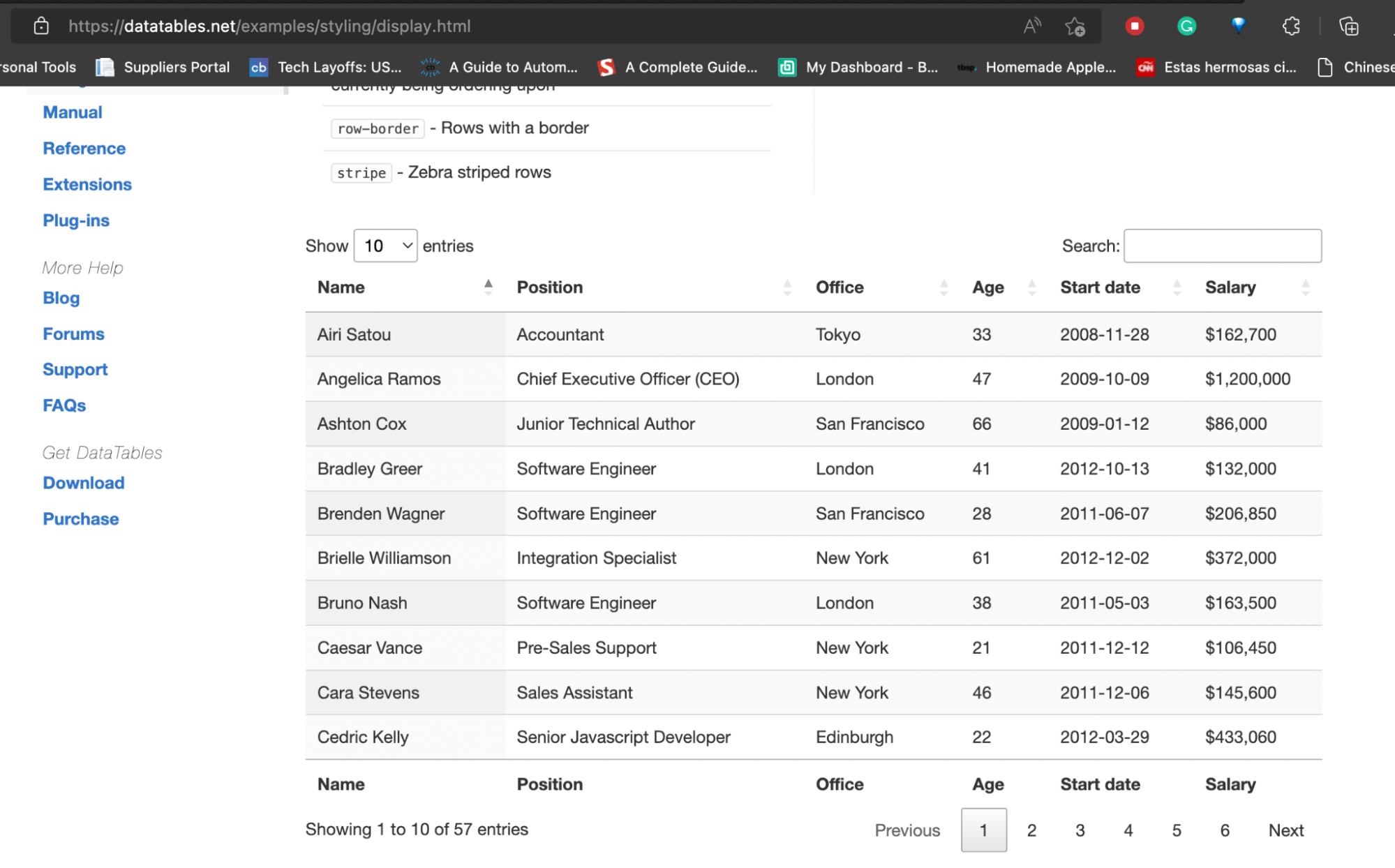The image size is (1395, 868).
Task: Click the Manual navigation link
Action: pyautogui.click(x=71, y=112)
